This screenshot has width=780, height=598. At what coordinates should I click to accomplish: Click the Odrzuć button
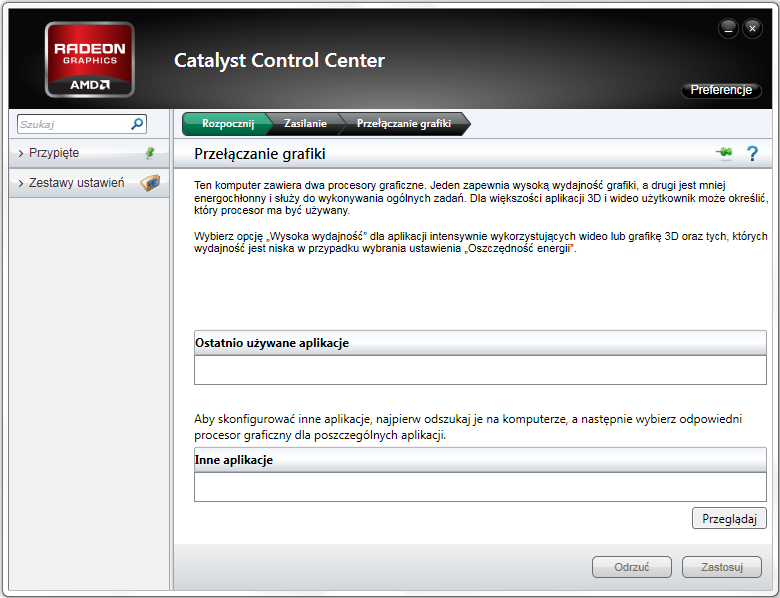tap(631, 567)
